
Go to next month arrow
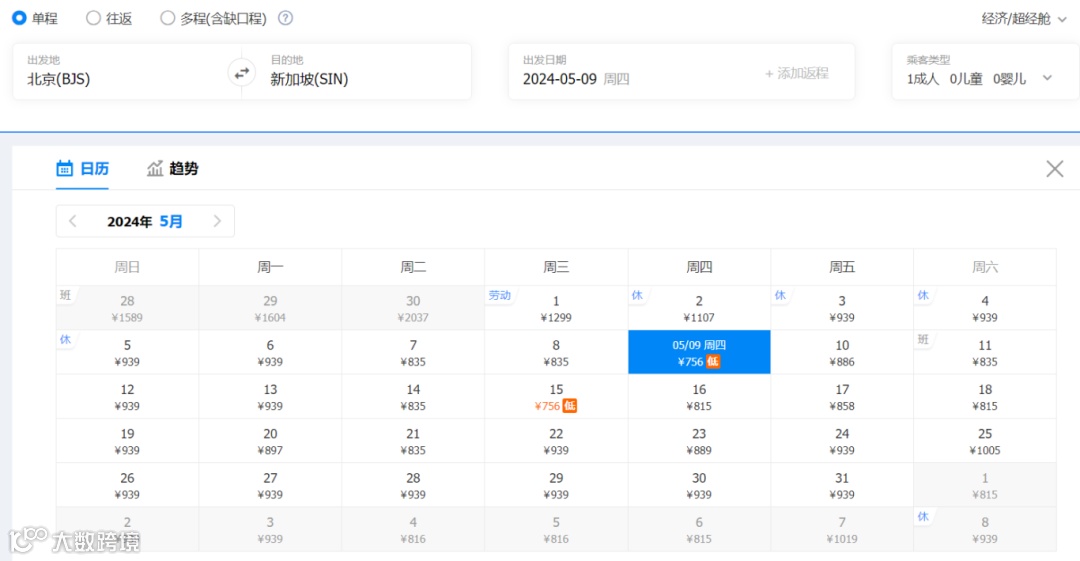click(x=217, y=221)
